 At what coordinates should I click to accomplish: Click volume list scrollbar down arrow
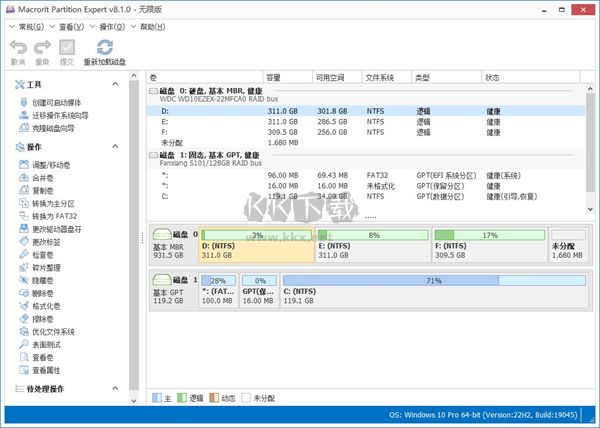(590, 209)
